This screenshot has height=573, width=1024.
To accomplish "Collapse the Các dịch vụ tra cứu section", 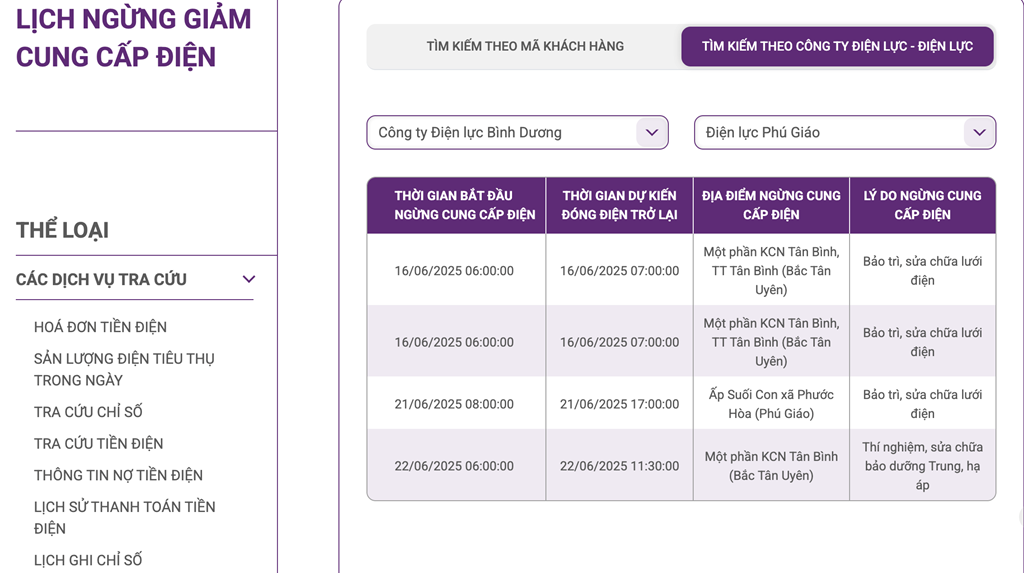I will (249, 279).
